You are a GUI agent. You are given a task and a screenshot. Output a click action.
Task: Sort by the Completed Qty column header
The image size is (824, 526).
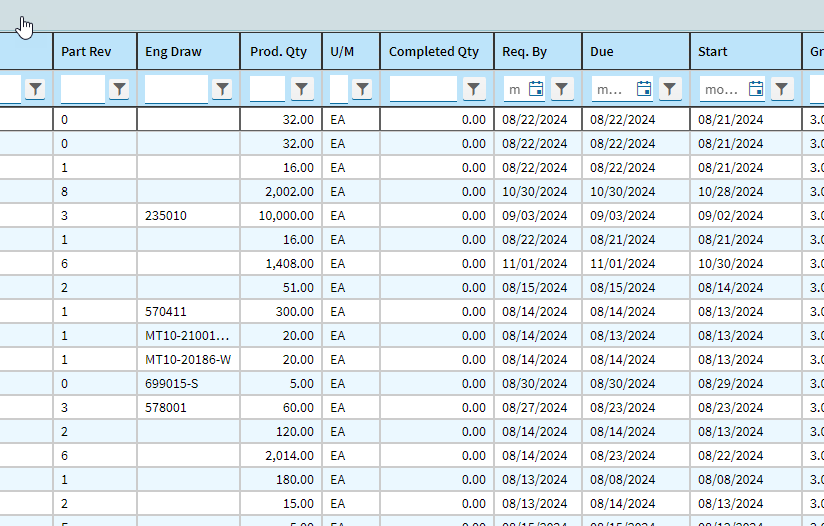click(437, 51)
